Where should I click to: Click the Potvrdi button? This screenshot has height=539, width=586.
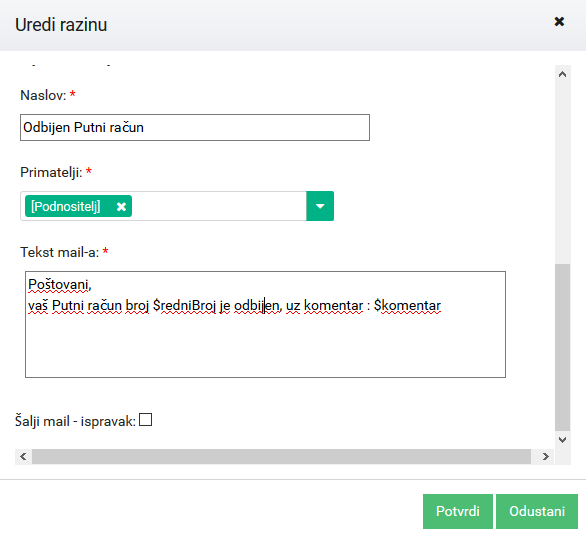458,511
